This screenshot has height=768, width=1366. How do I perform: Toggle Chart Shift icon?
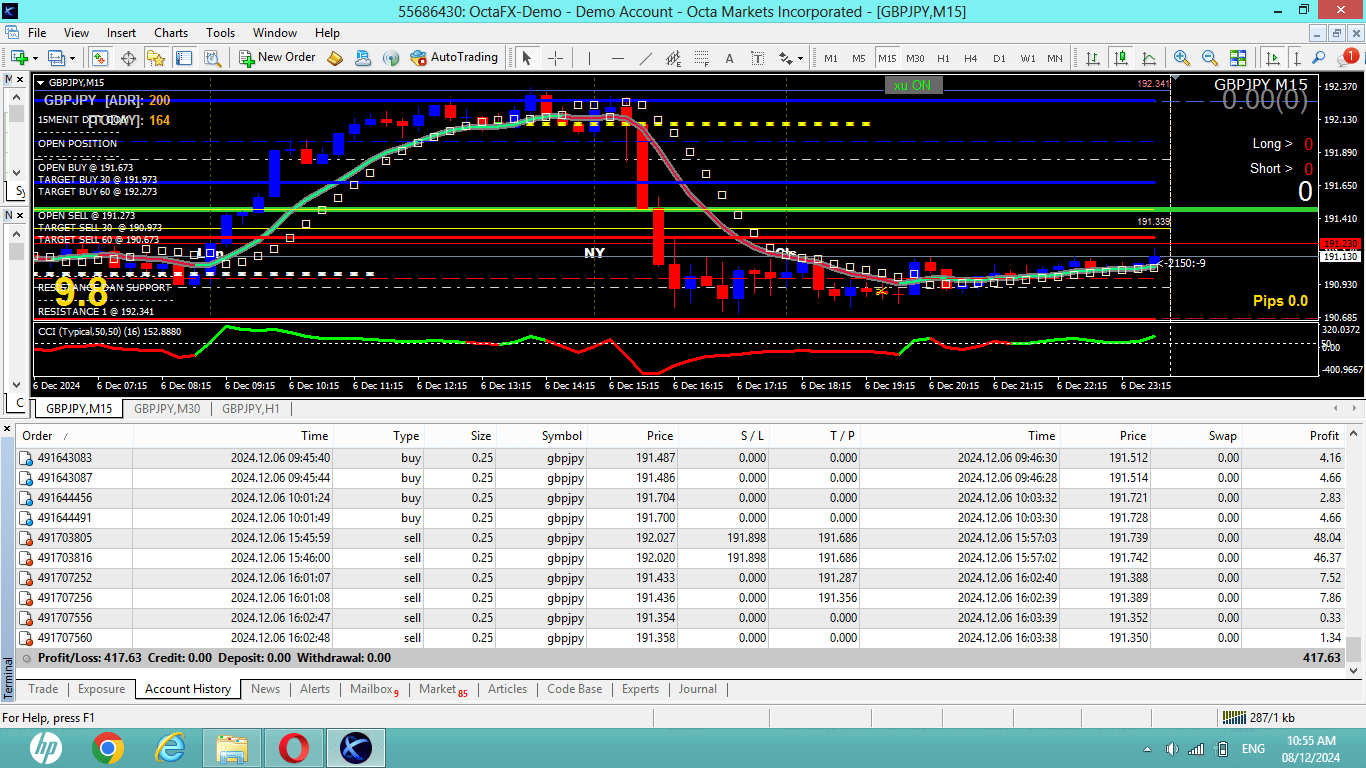tap(1297, 58)
